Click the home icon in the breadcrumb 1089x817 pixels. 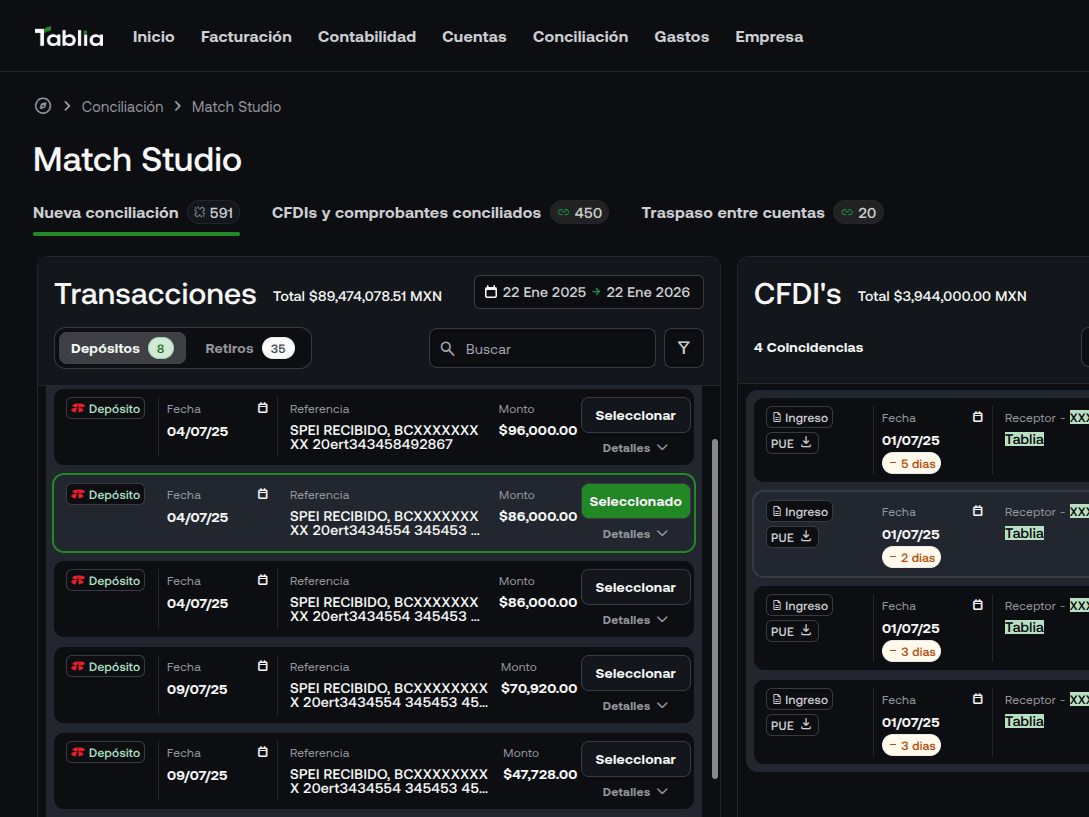[x=42, y=106]
